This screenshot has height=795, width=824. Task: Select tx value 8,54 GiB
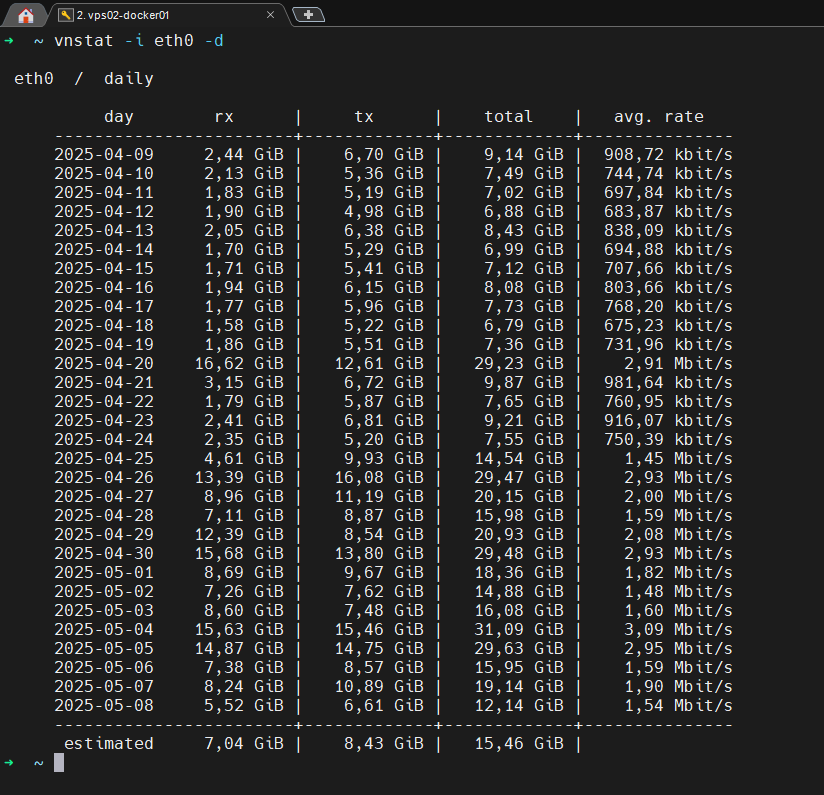click(x=384, y=534)
